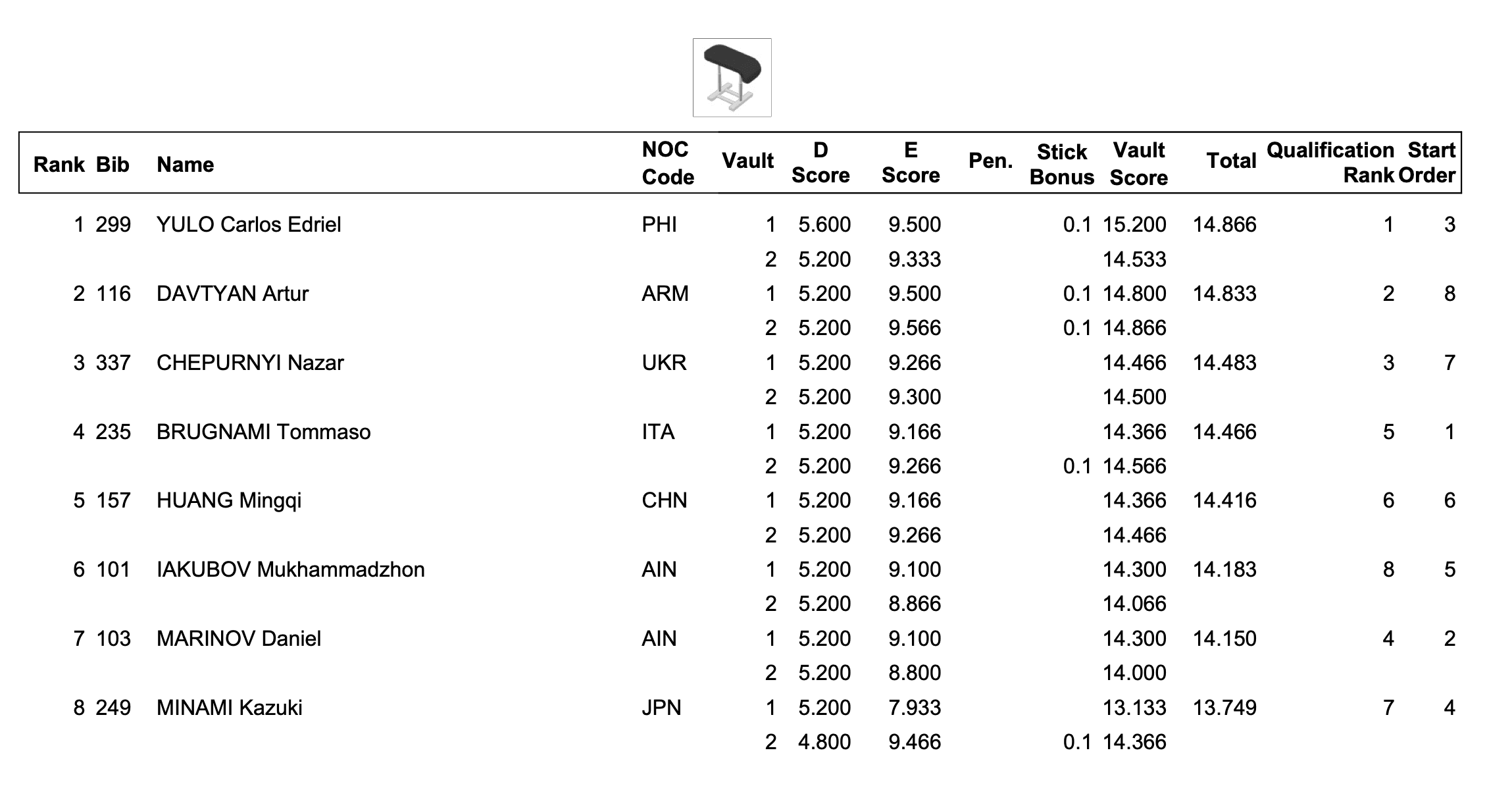Image resolution: width=1512 pixels, height=790 pixels.
Task: Click the JPN country code
Action: click(661, 708)
